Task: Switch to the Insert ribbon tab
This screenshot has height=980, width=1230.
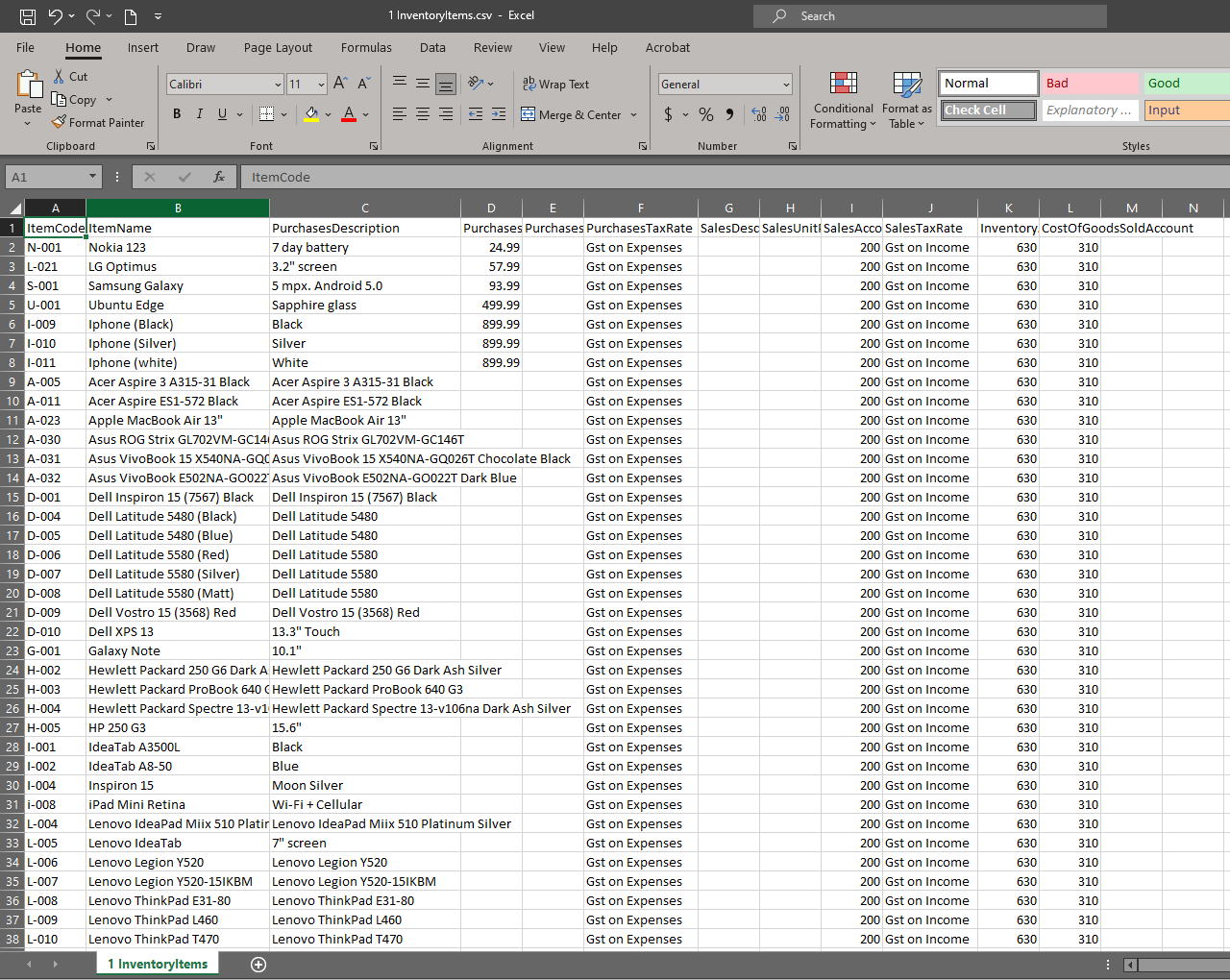Action: point(143,47)
